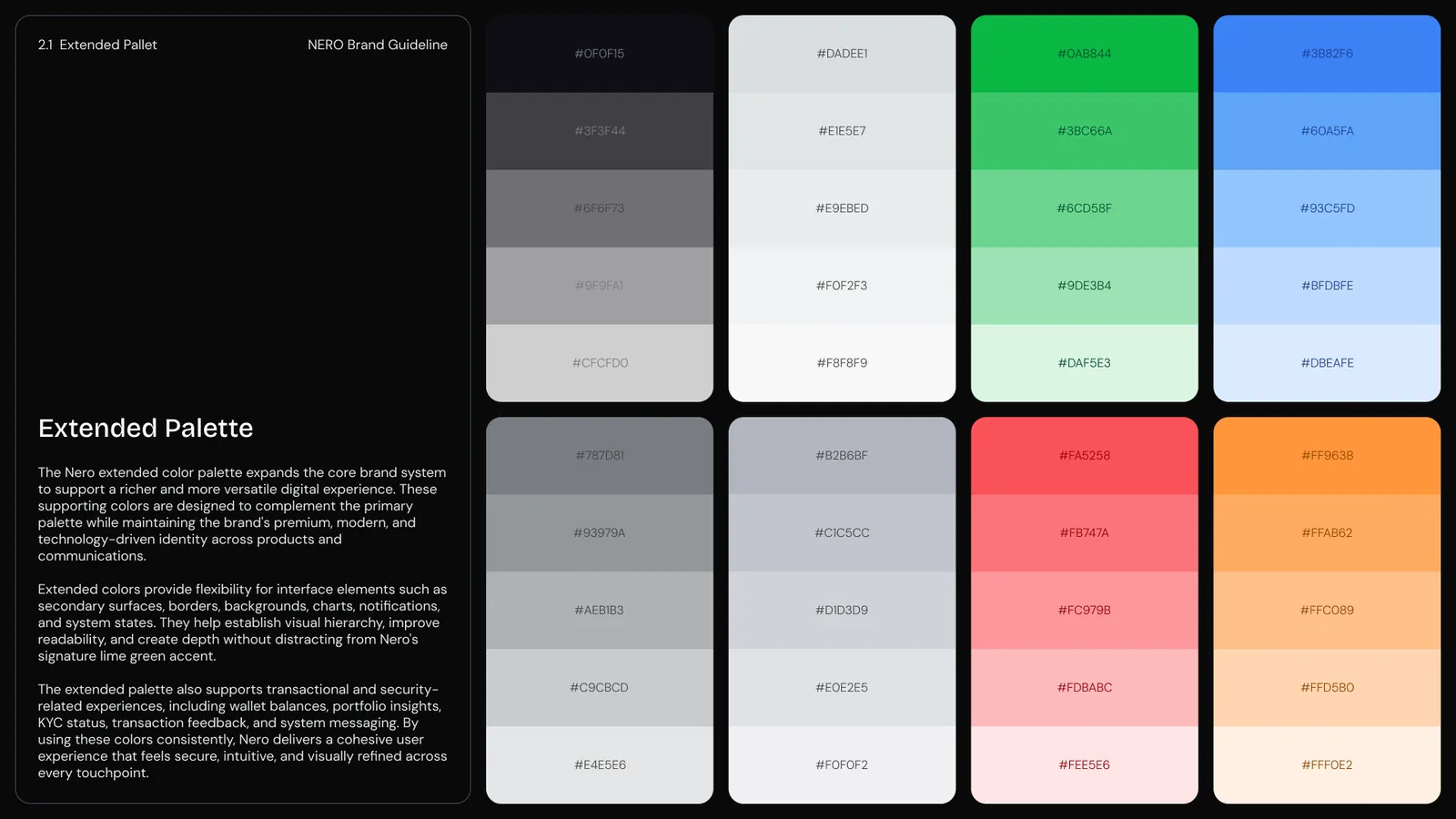This screenshot has height=819, width=1456.
Task: Click the Extended Palette heading
Action: pyautogui.click(x=146, y=428)
